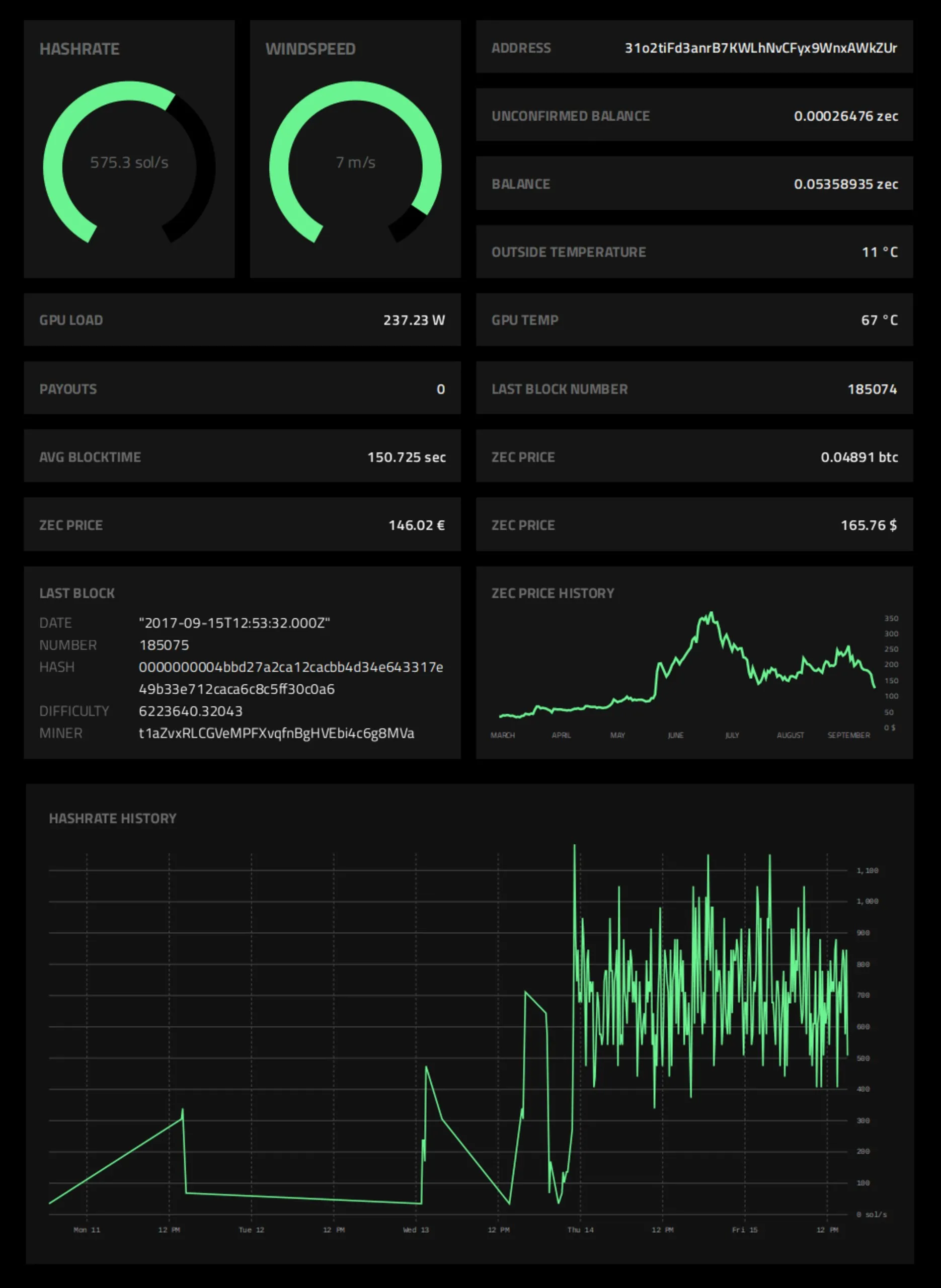Screen dimensions: 941x1288
Task: Click the hashrate gauge reading 575.3 sol/s
Action: click(x=129, y=163)
